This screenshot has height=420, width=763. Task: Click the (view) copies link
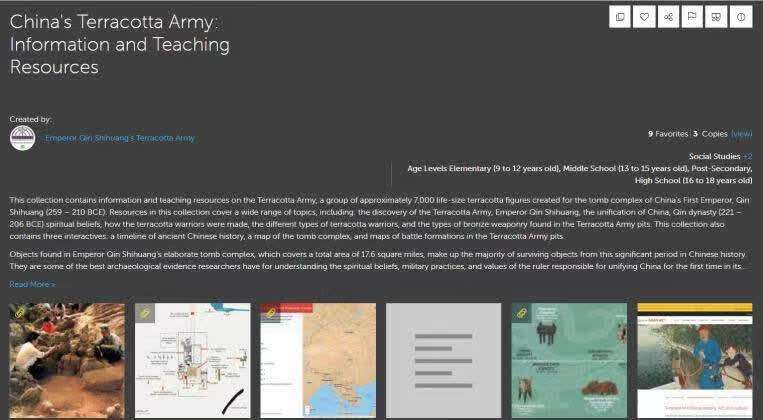click(x=741, y=133)
